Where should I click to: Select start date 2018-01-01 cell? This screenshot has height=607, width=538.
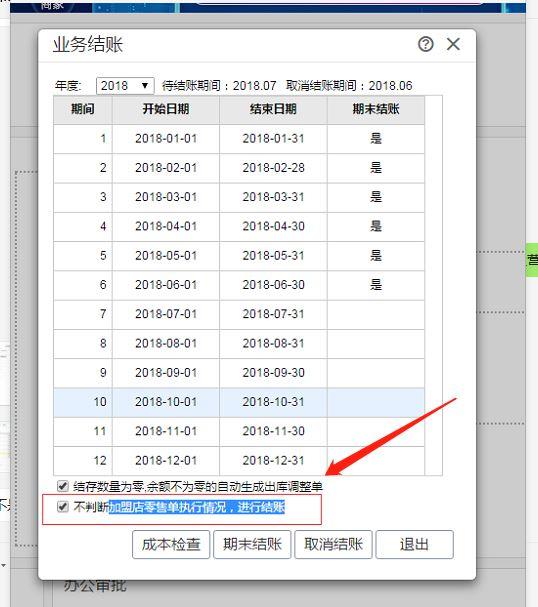coord(166,139)
